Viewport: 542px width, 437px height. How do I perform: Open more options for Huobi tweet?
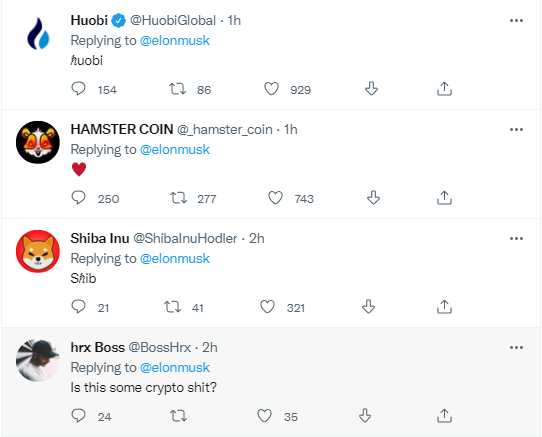(x=516, y=21)
